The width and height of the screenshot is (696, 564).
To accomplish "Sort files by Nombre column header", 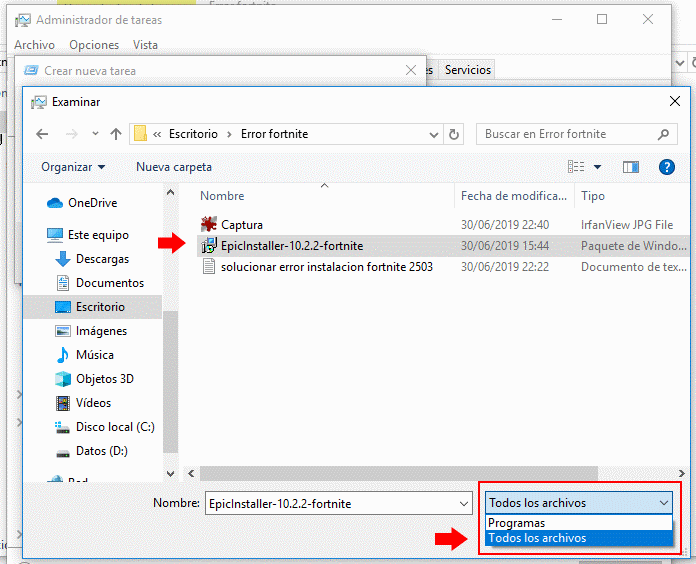I will point(222,196).
